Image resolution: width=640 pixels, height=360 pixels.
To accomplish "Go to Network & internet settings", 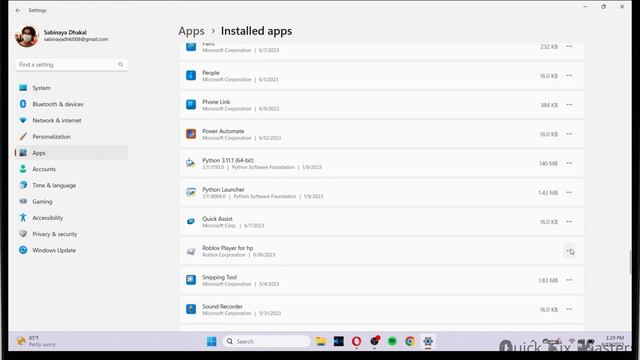I will click(x=71, y=120).
